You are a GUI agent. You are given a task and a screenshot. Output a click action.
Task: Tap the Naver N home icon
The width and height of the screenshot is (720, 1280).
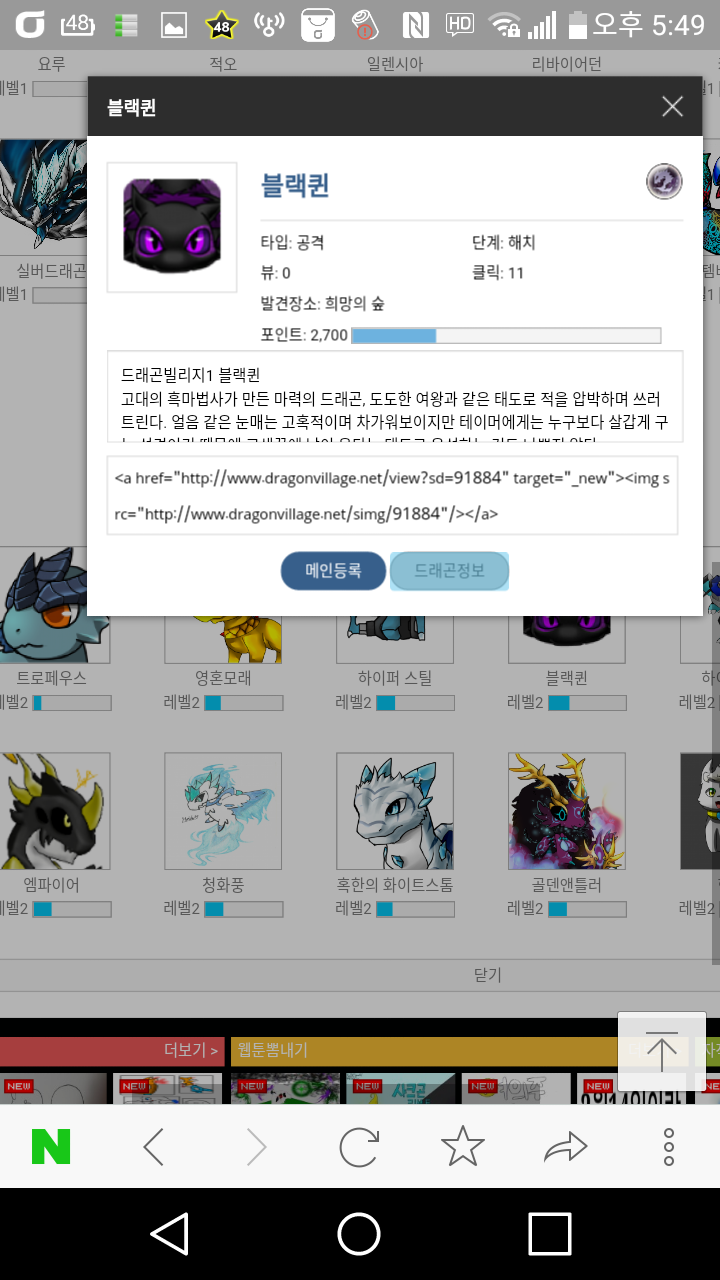(51, 1147)
